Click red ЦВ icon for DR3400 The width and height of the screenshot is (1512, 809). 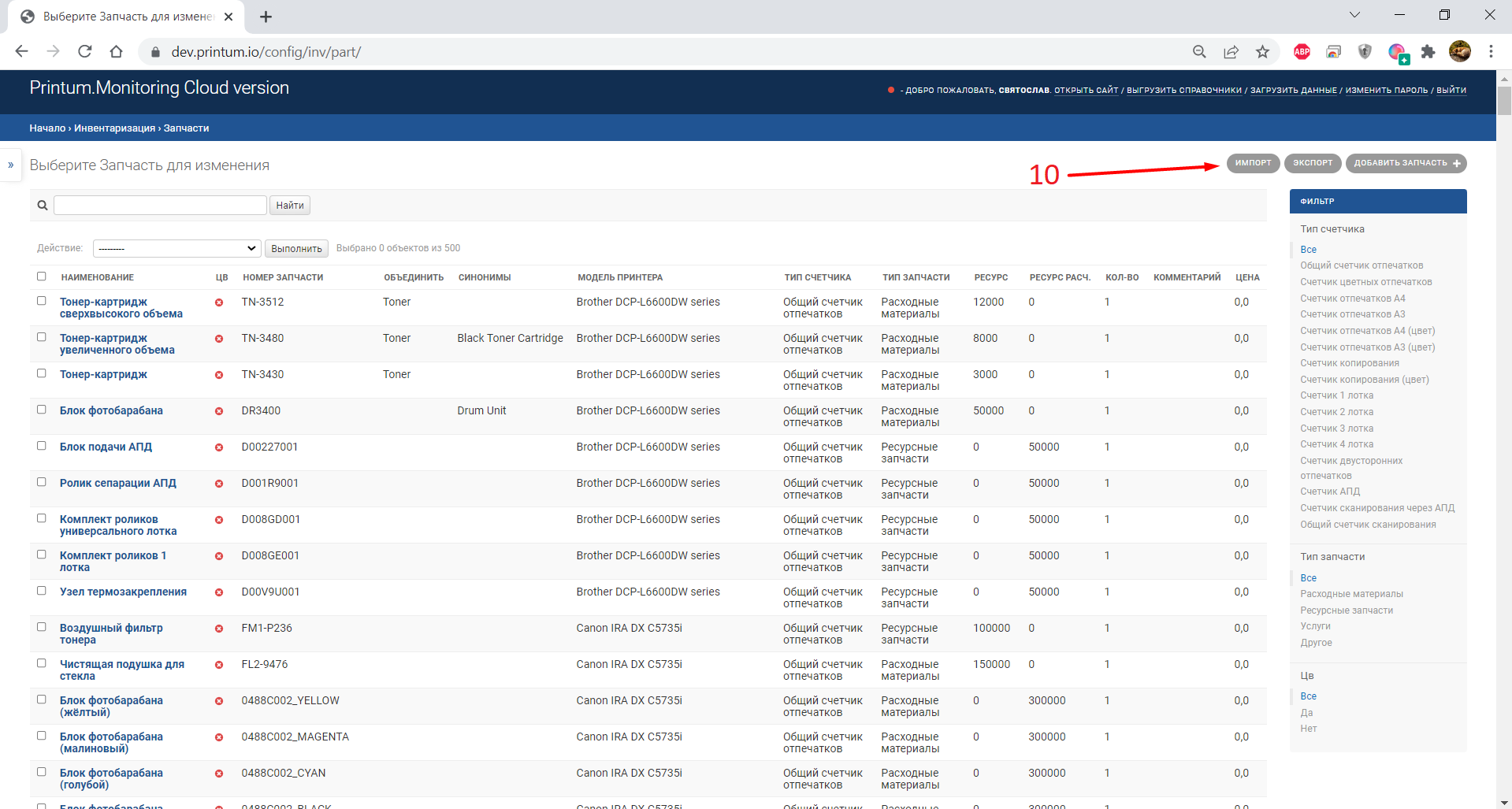219,411
